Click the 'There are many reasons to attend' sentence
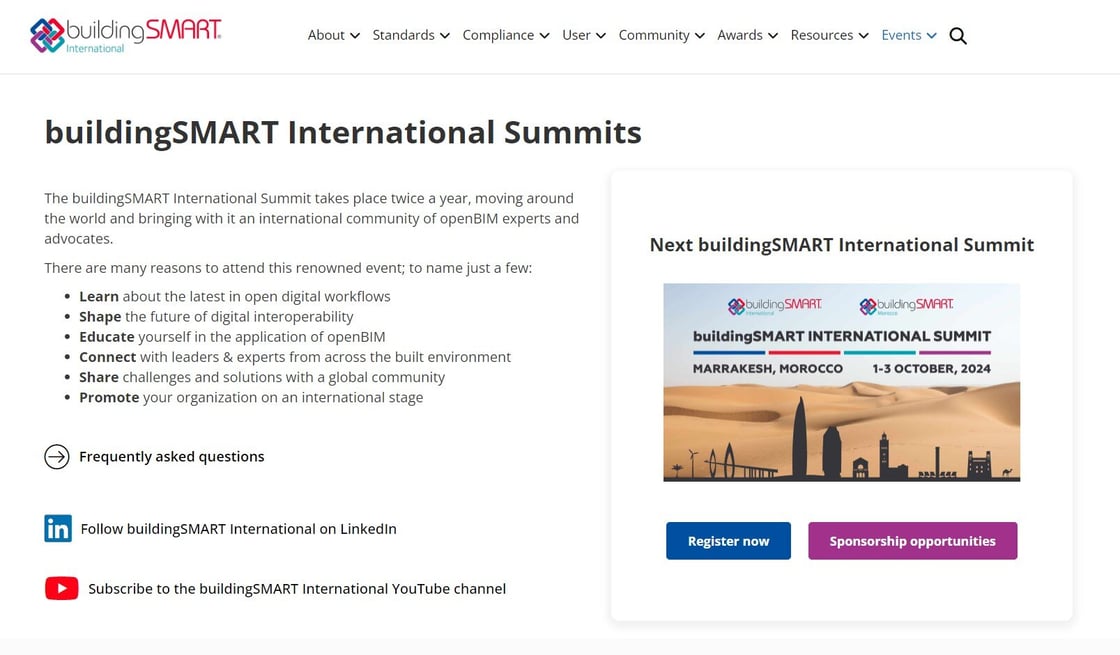The height and width of the screenshot is (655, 1120). (x=288, y=268)
